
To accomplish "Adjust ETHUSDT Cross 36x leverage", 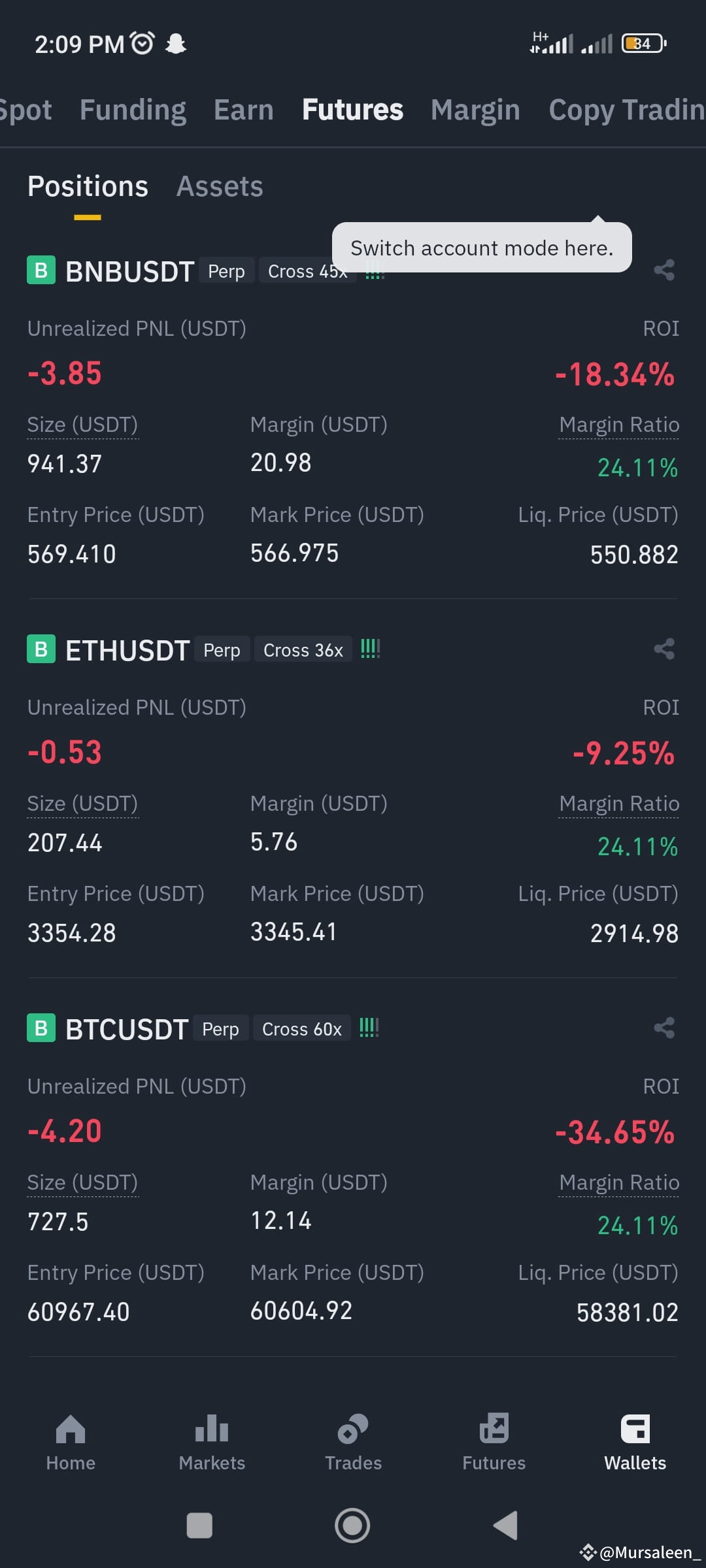I will click(x=303, y=650).
